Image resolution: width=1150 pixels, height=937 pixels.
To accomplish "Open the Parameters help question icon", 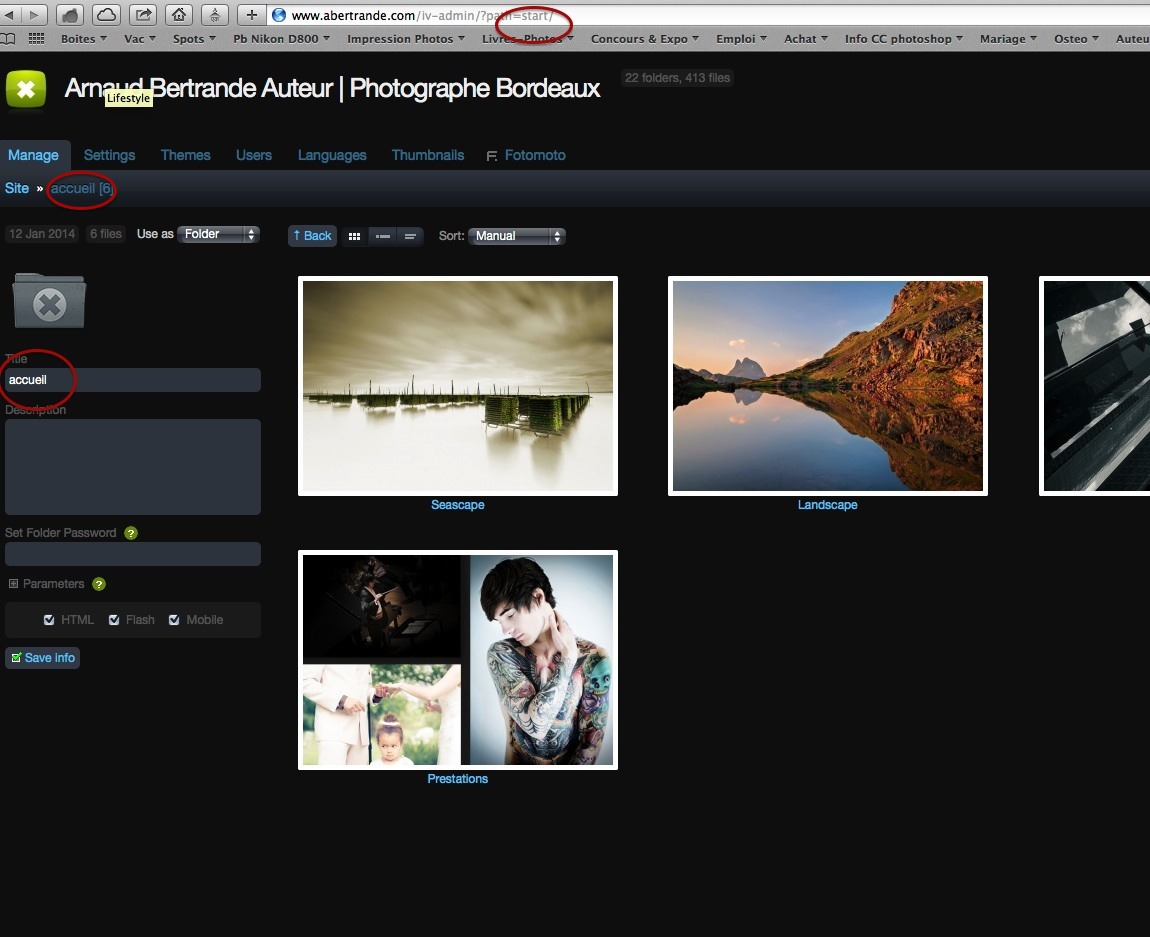I will 99,584.
